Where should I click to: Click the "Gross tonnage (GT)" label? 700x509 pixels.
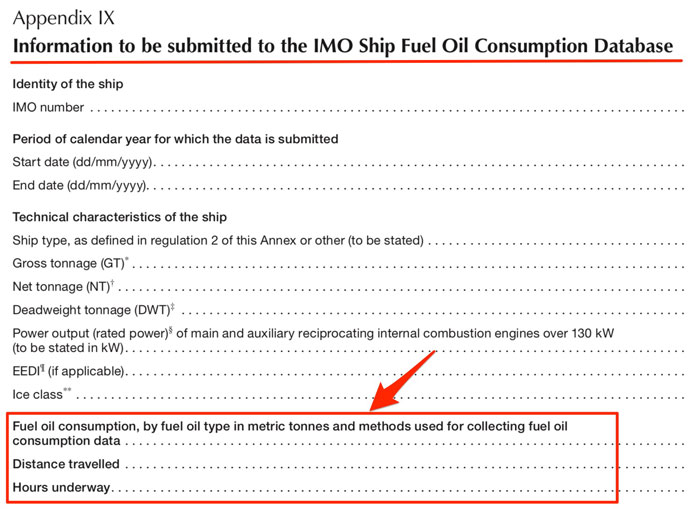[68, 263]
